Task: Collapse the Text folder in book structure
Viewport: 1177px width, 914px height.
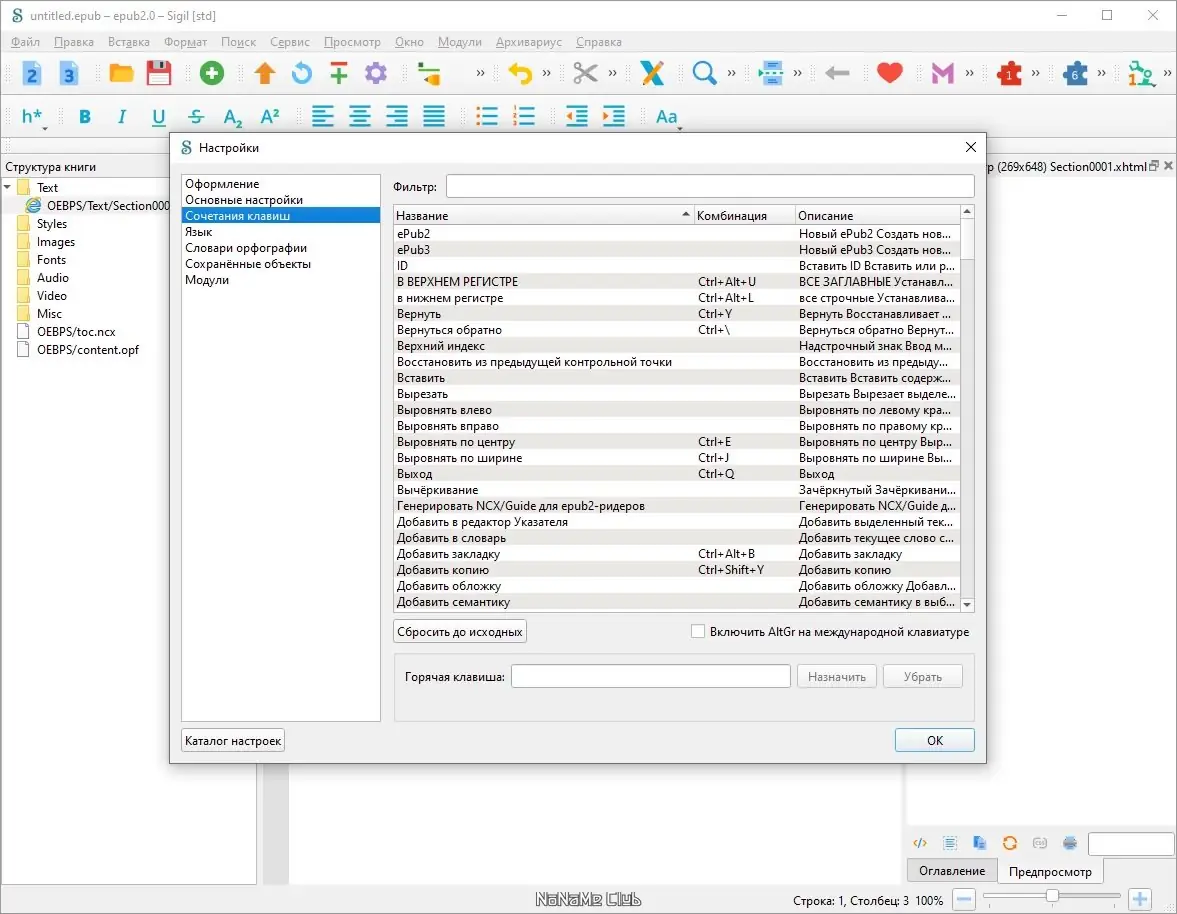Action: (8, 187)
